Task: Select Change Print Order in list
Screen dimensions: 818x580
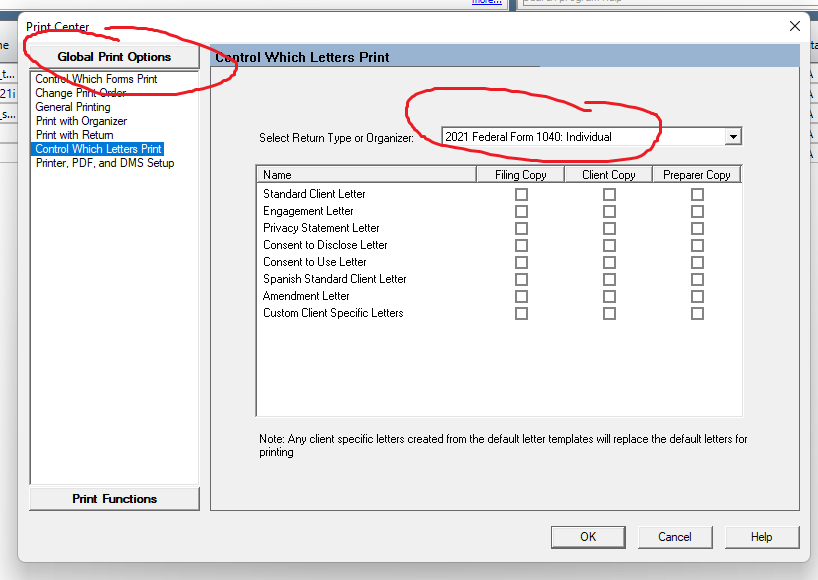Action: (81, 93)
